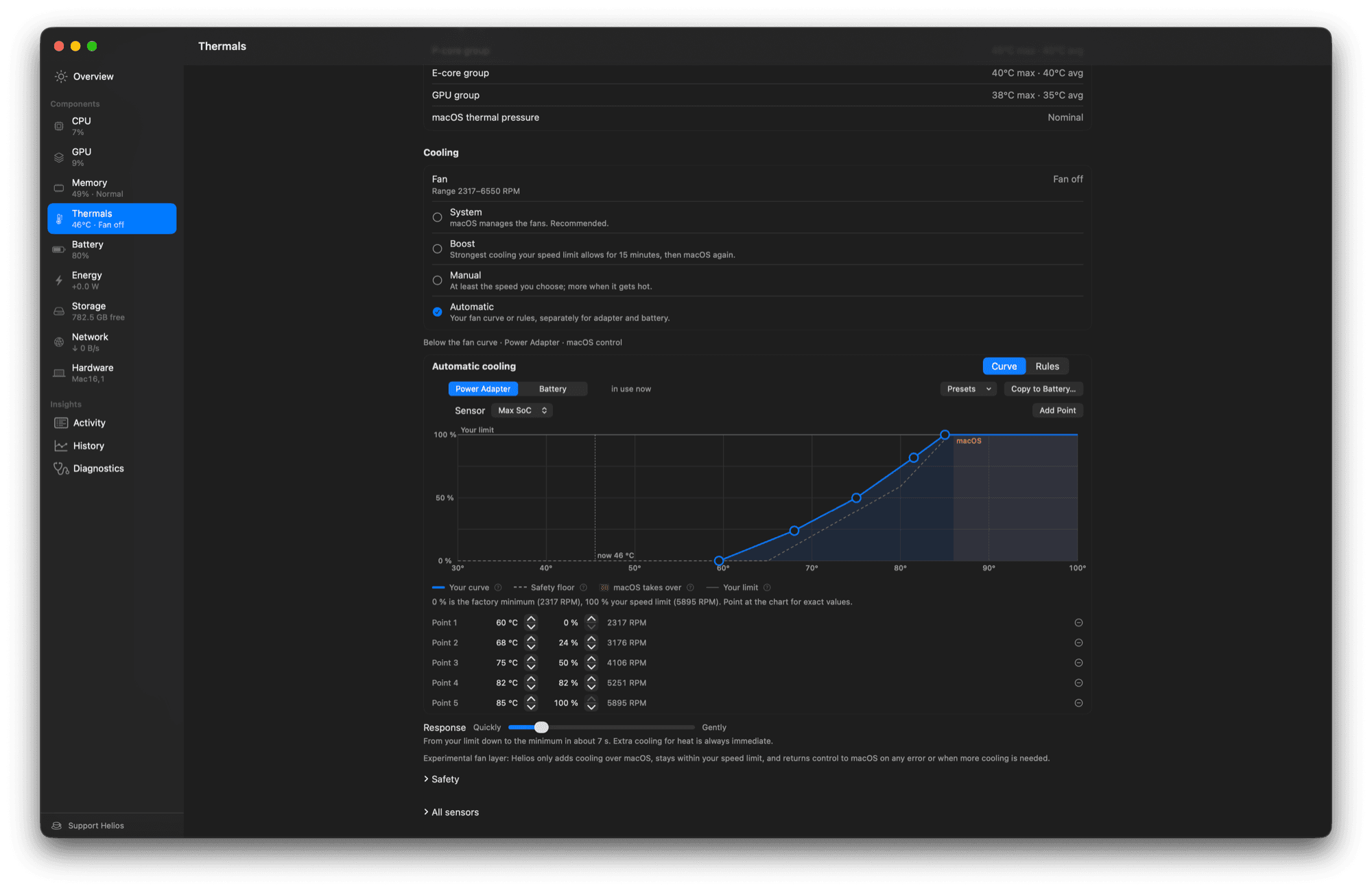
Task: Switch to the Battery curve tab
Action: (x=552, y=389)
